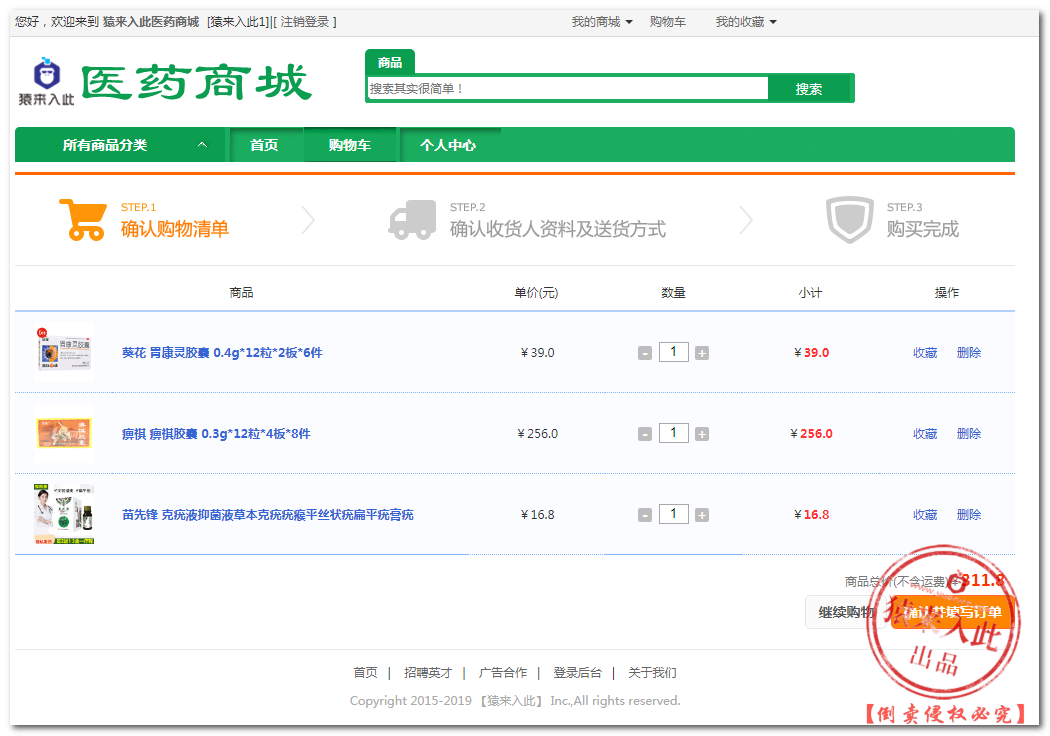The width and height of the screenshot is (1050, 736).
Task: Delete the 痹祺胶囊 item from cart
Action: [x=968, y=434]
